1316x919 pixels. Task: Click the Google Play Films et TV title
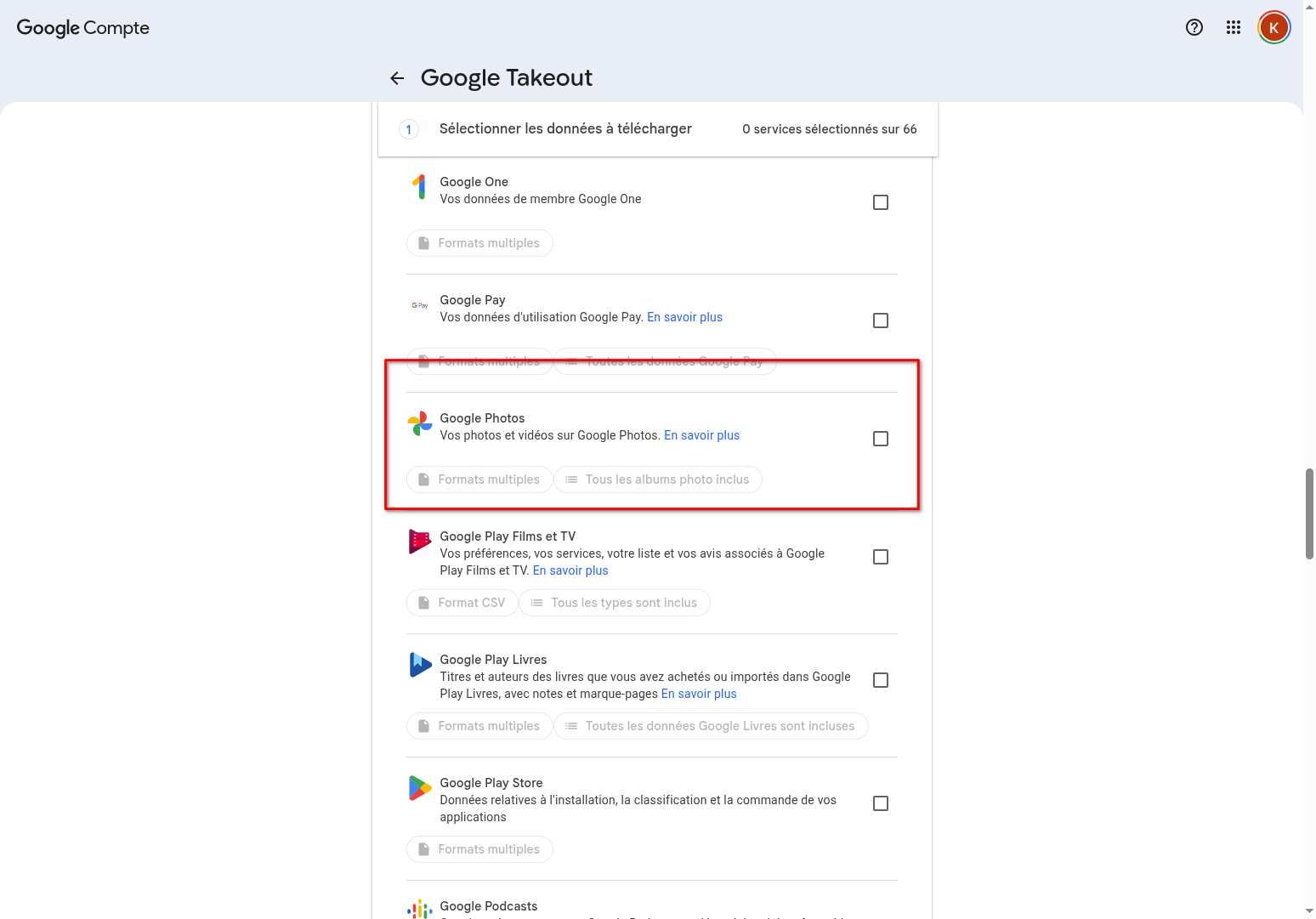coord(508,536)
